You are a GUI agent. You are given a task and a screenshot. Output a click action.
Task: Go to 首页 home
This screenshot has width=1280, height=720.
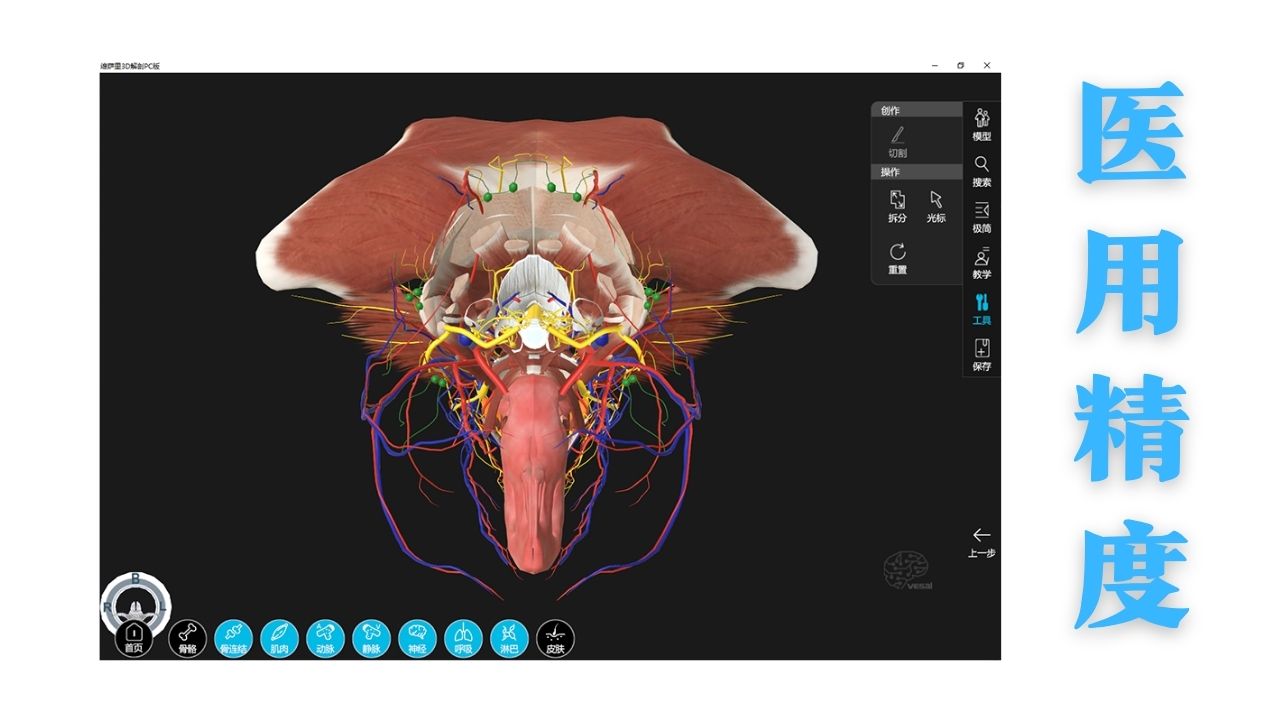[x=134, y=638]
